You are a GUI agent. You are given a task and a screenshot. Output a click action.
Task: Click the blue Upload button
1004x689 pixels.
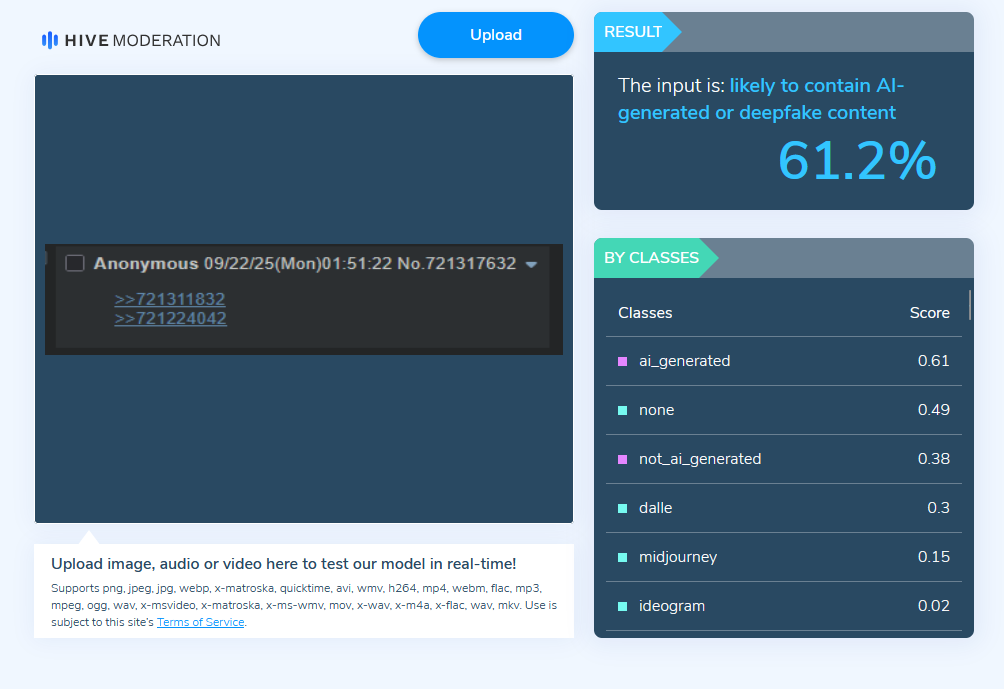point(496,35)
